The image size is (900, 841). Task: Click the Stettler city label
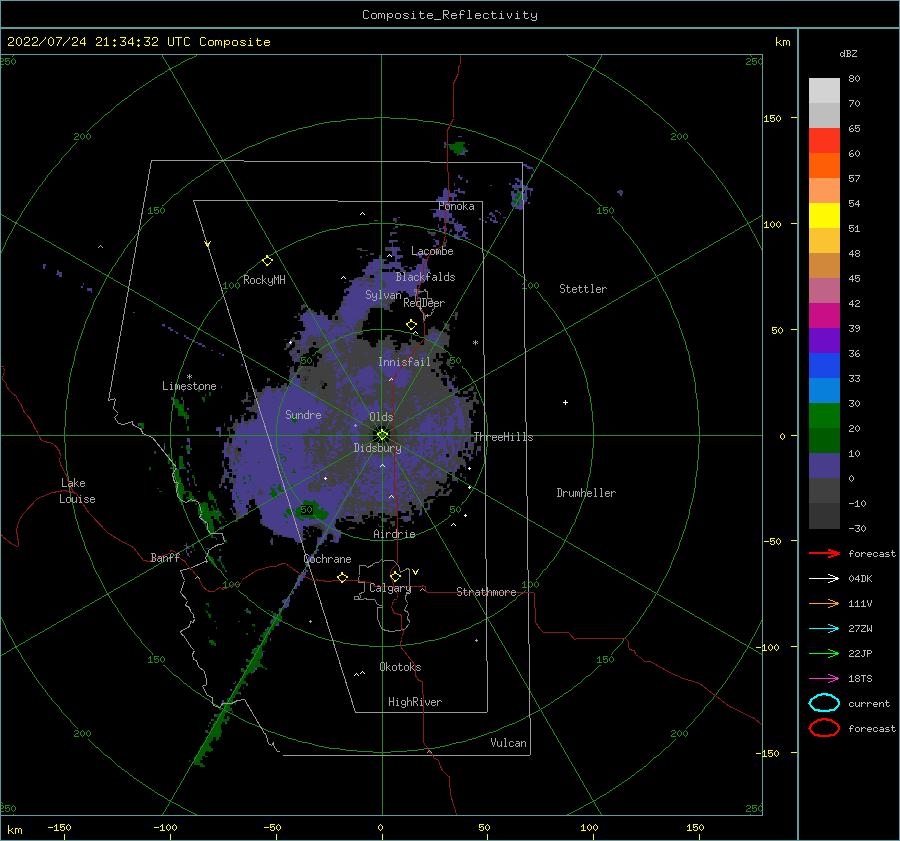583,289
